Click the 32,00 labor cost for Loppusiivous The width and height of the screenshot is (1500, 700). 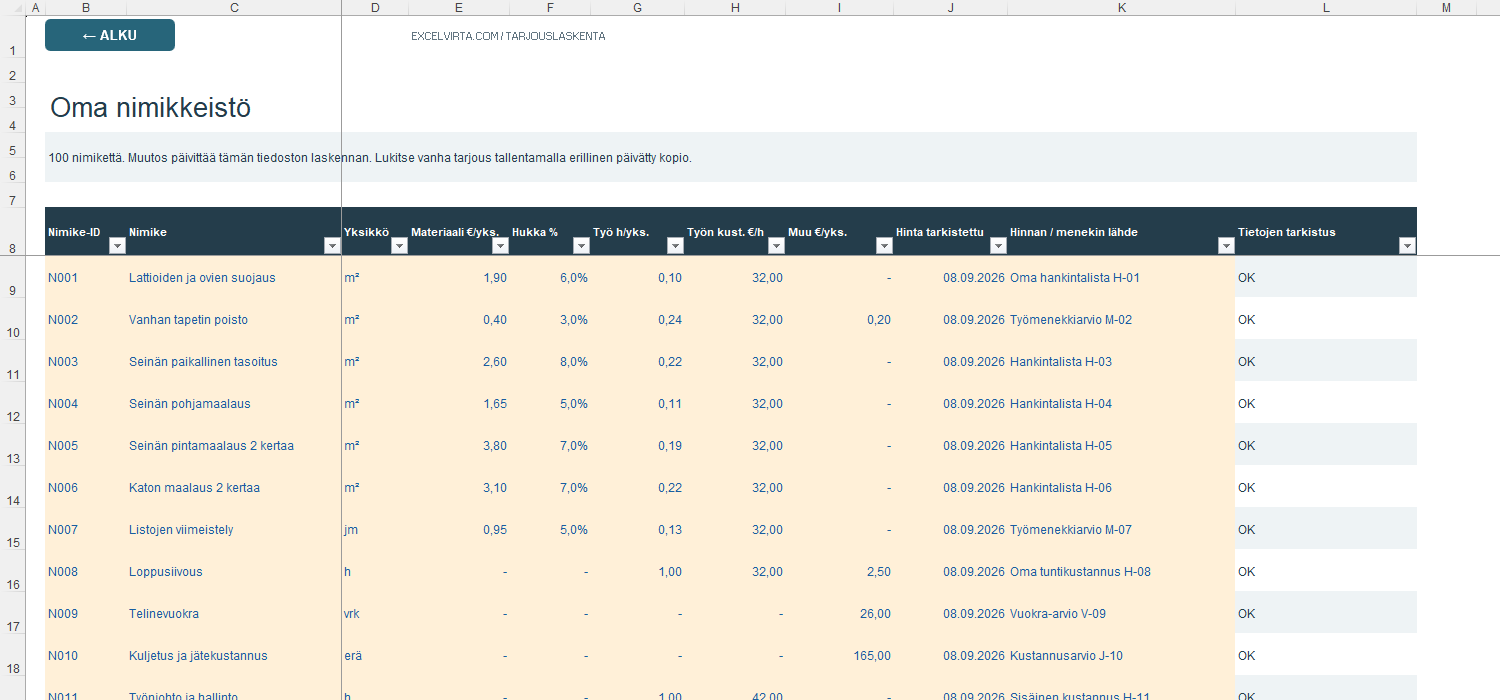736,572
